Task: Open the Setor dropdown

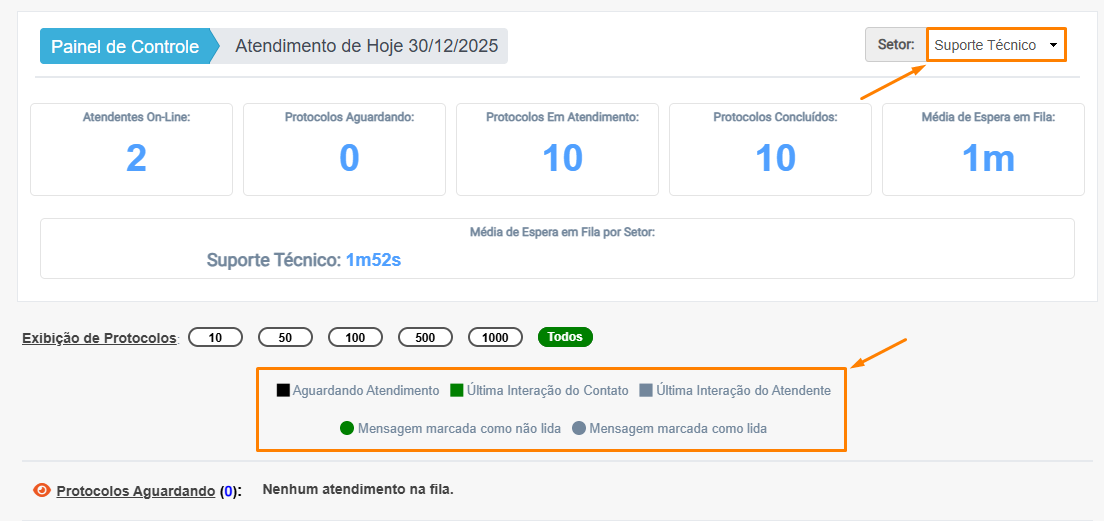Action: tap(994, 45)
